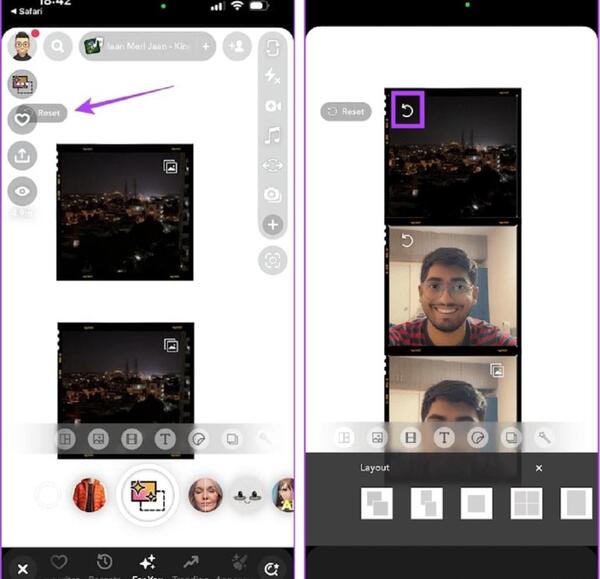Choose the overlapping squares layout option
This screenshot has height=579, width=600.
(377, 503)
